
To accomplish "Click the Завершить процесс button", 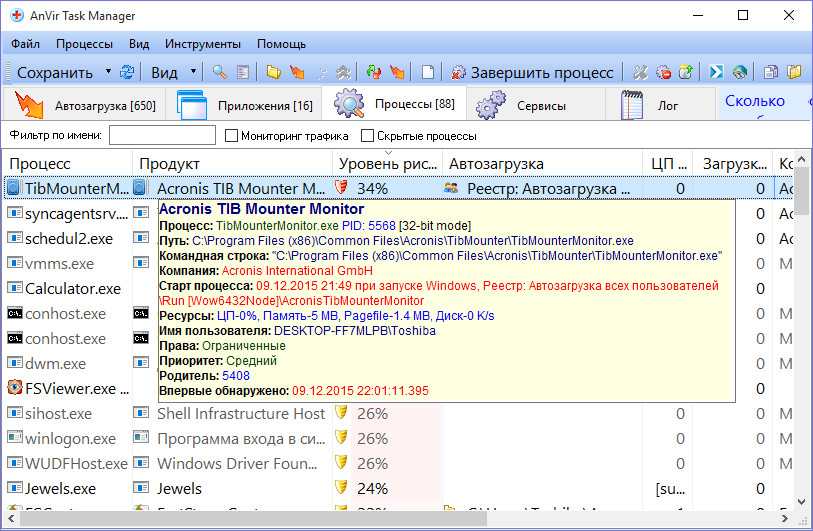I will coord(533,73).
